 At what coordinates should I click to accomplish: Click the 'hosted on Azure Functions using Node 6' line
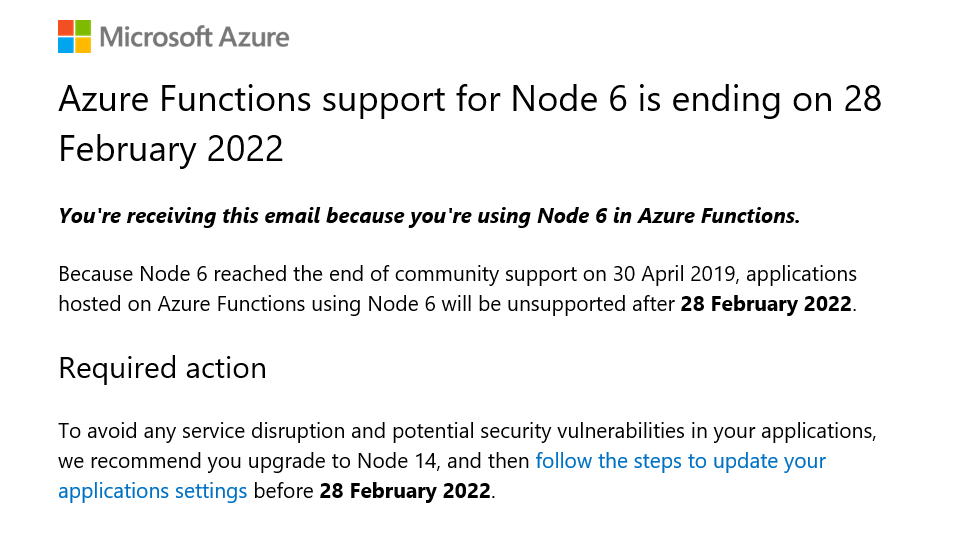(x=247, y=304)
